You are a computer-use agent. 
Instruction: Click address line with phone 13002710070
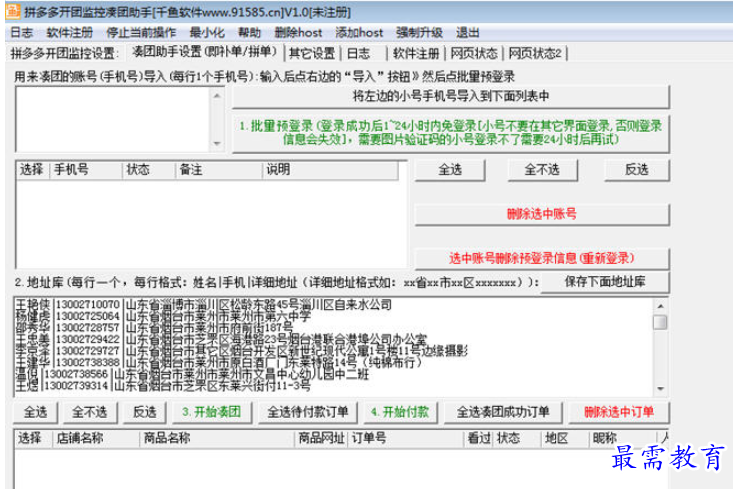204,305
